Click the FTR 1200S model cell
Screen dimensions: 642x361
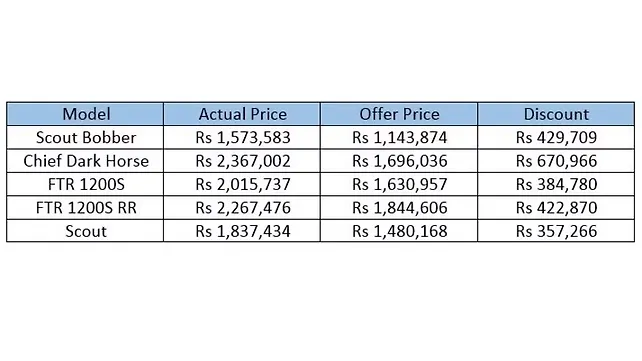click(x=85, y=184)
